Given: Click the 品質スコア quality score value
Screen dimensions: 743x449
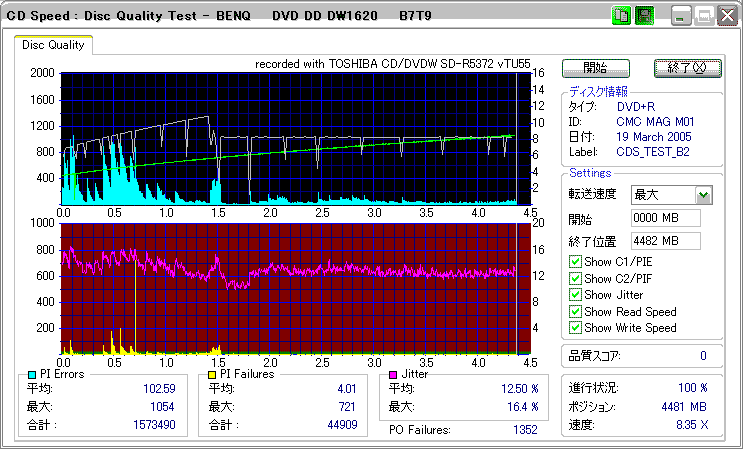Looking at the screenshot, I should (x=703, y=356).
